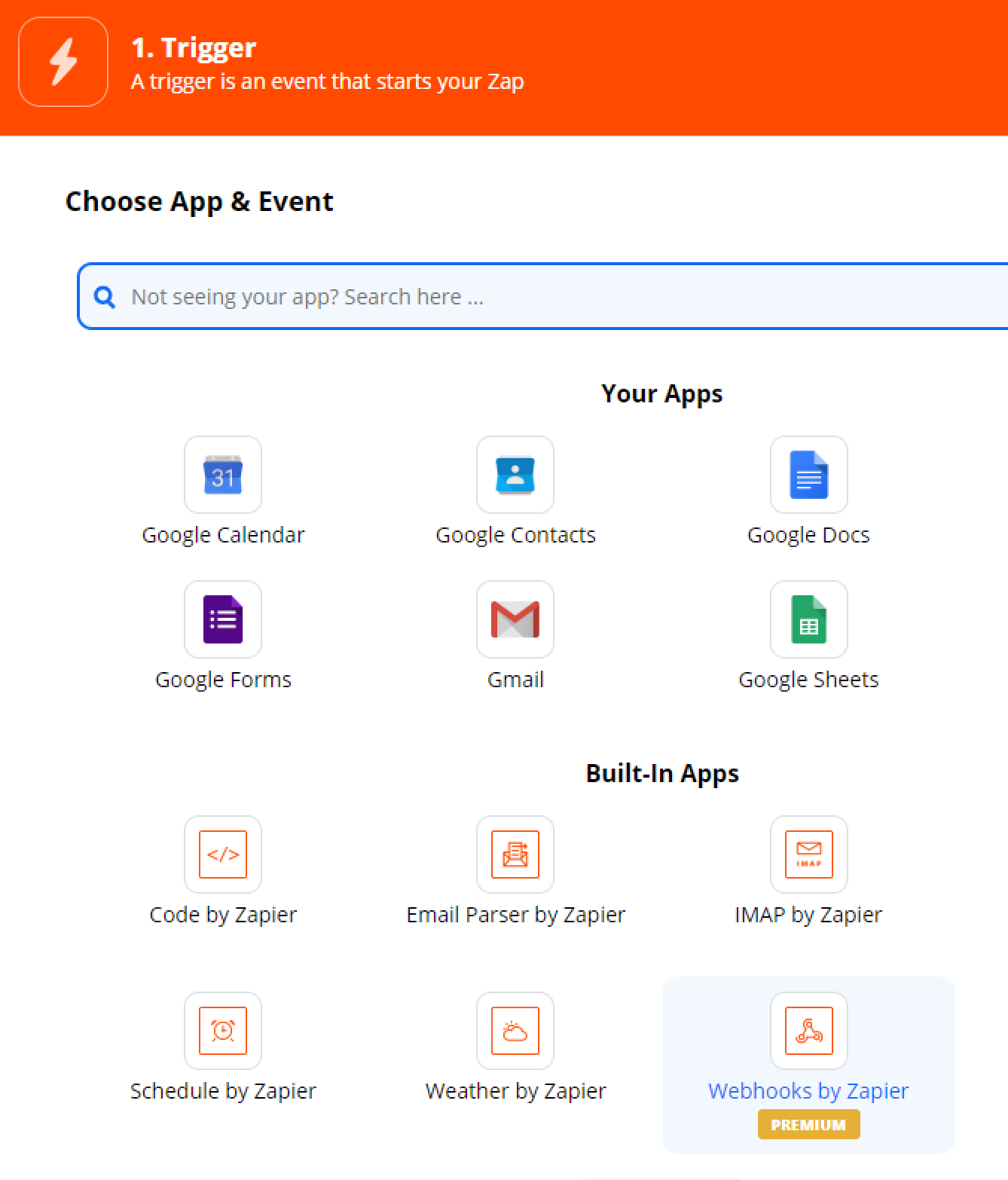Click the Google Forms label

pyautogui.click(x=223, y=680)
